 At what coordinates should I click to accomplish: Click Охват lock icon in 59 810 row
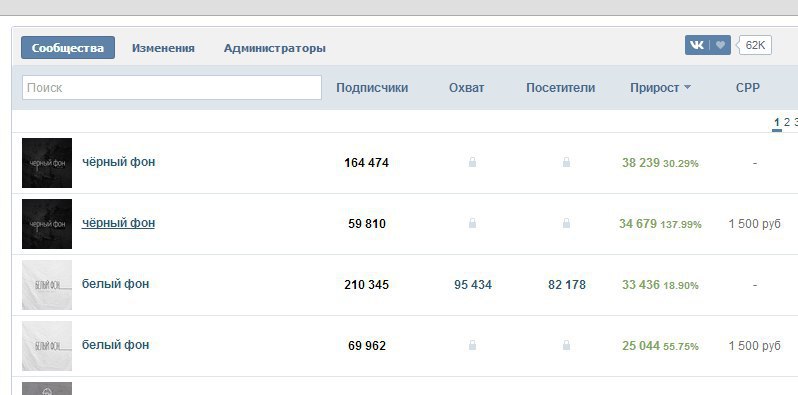pos(472,223)
